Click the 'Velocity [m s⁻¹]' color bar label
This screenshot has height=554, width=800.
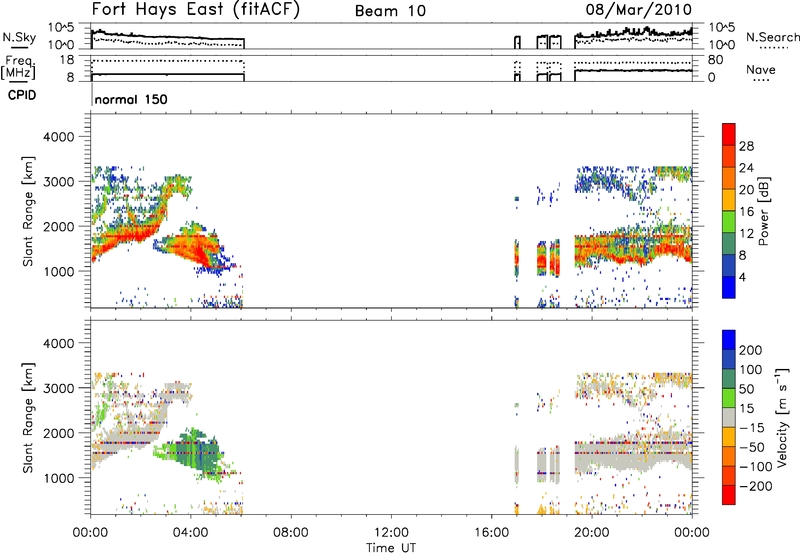(x=782, y=417)
